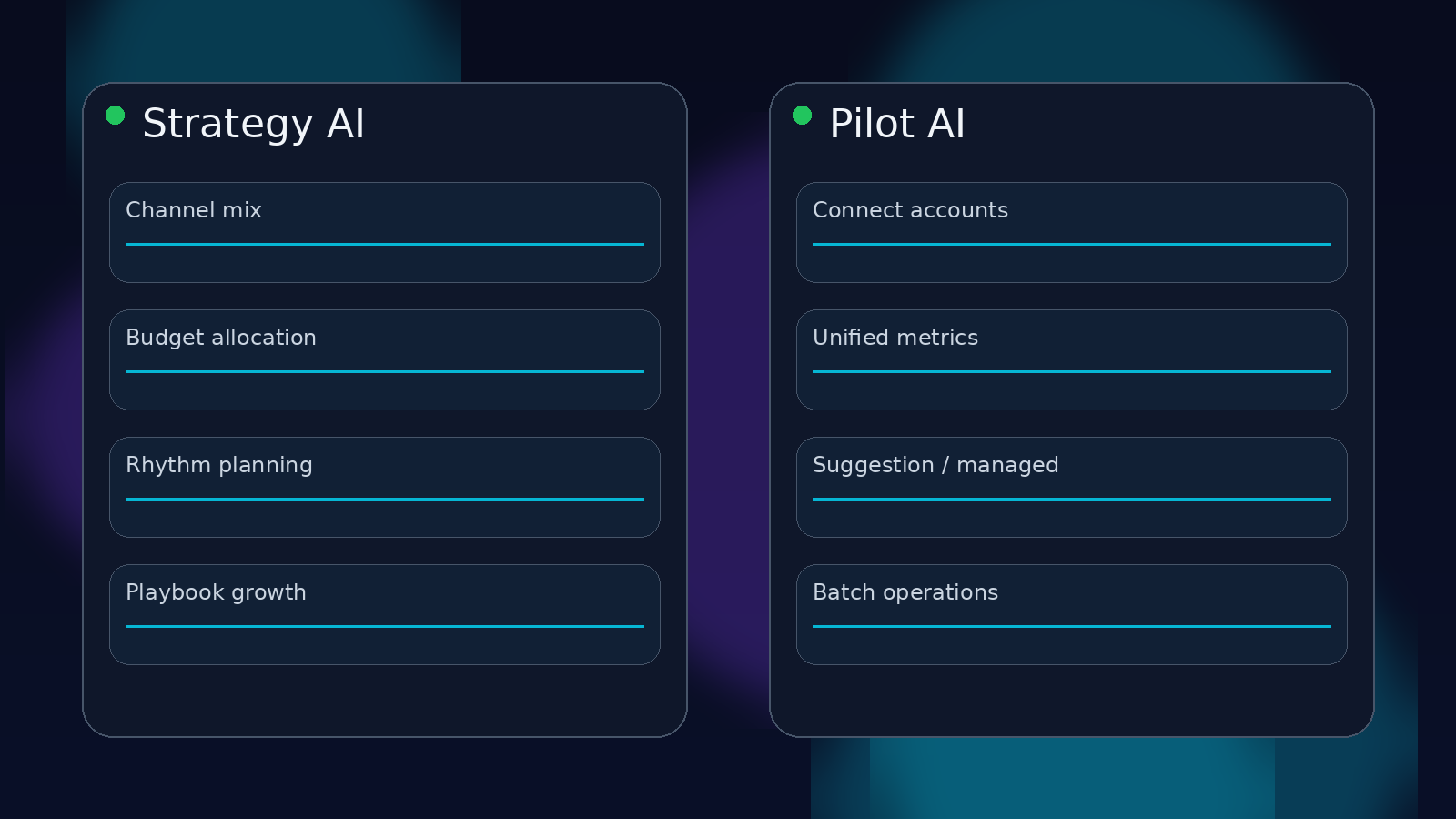
Task: Select the Pilot AI panel title
Action: point(896,124)
